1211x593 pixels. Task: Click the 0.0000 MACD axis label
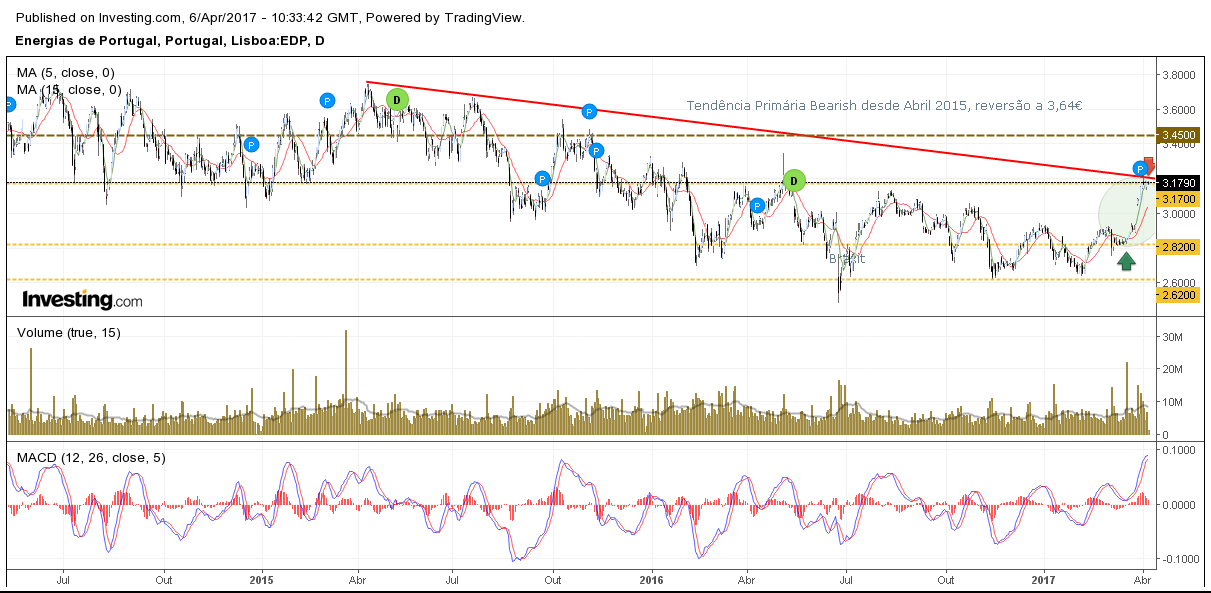tap(1179, 504)
